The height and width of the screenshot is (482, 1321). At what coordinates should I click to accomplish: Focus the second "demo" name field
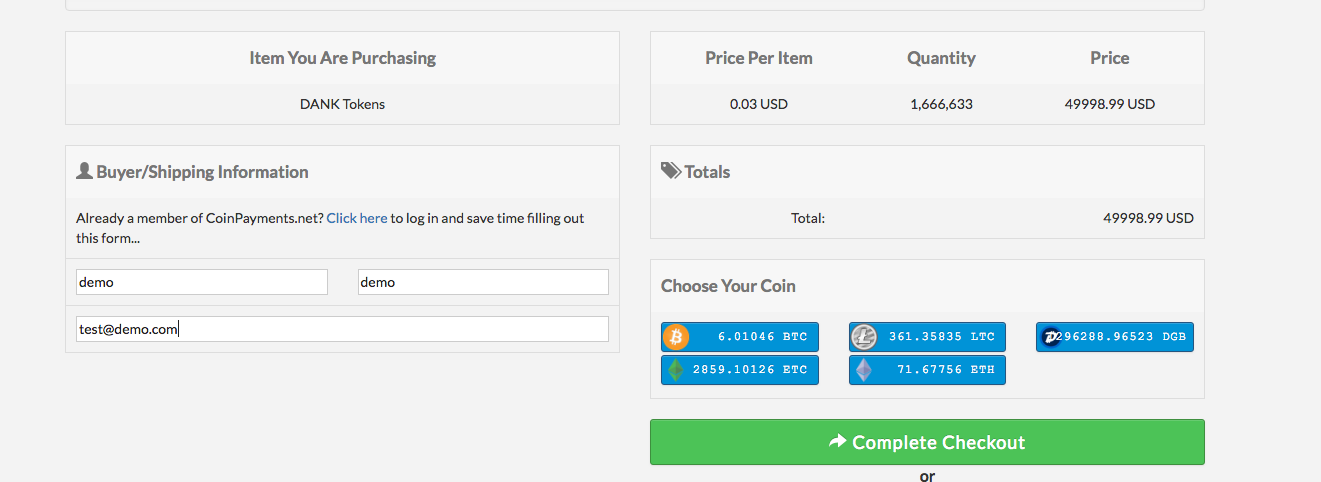coord(483,282)
